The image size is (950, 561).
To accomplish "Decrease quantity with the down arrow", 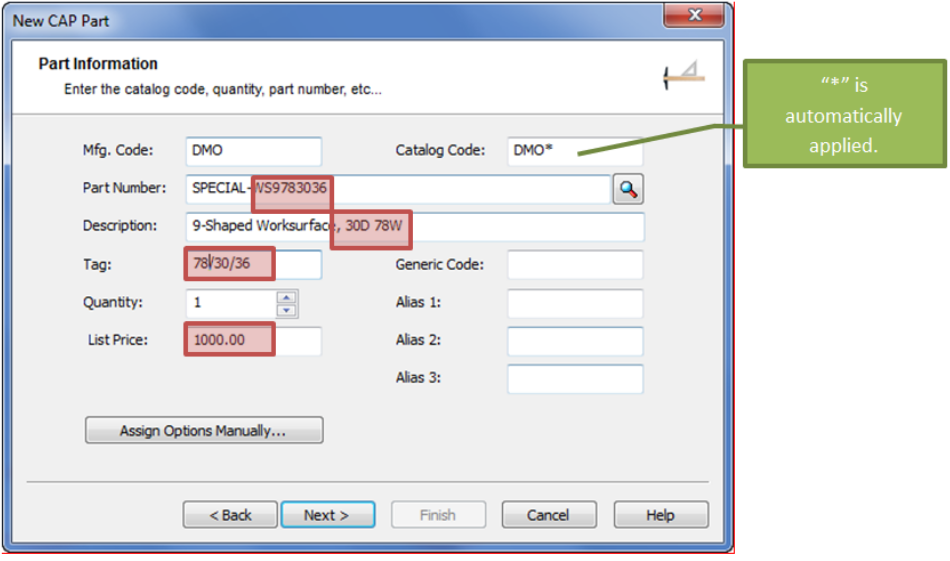I will coord(287,311).
